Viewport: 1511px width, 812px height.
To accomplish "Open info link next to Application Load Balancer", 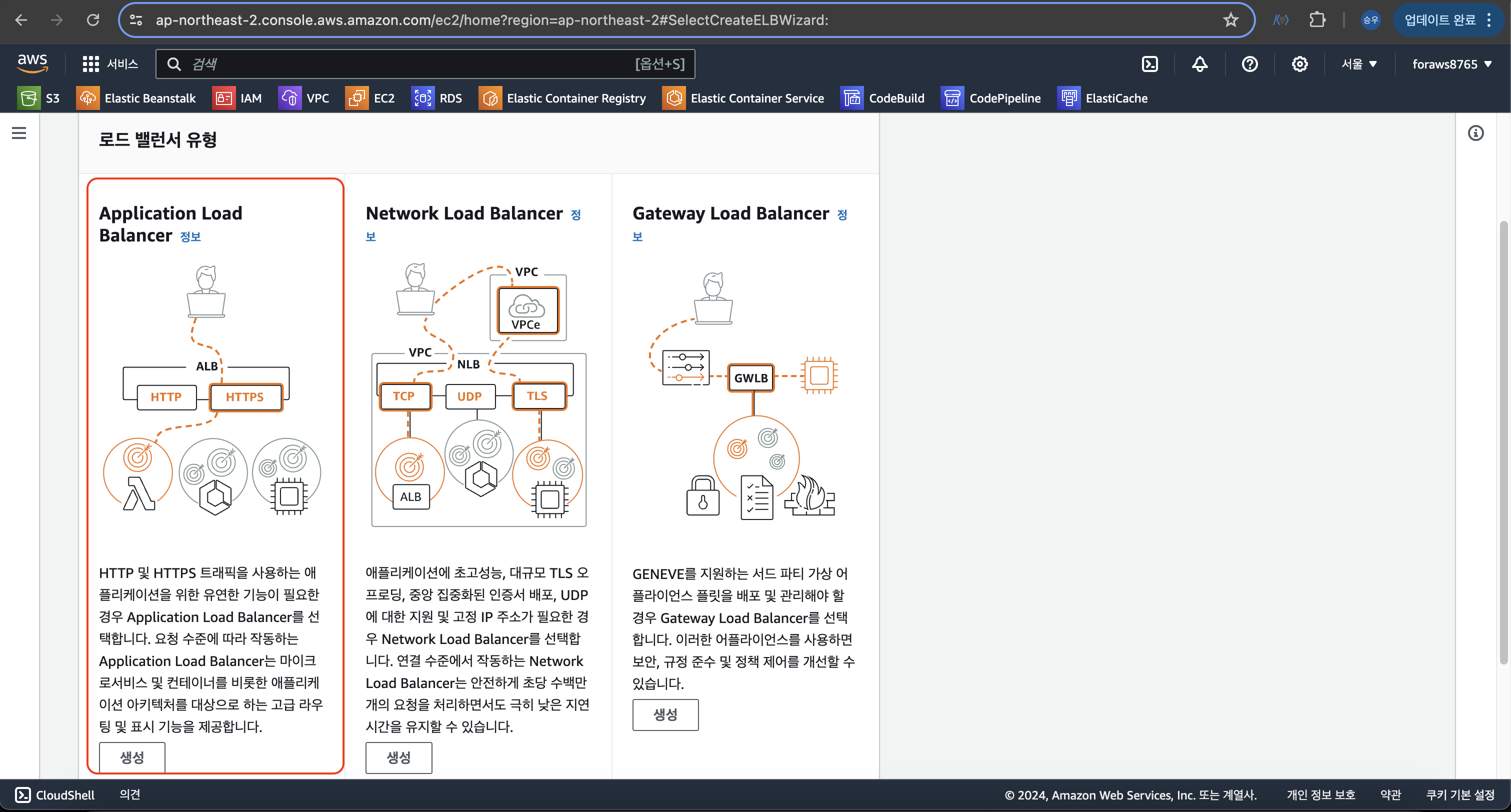I will tap(190, 236).
